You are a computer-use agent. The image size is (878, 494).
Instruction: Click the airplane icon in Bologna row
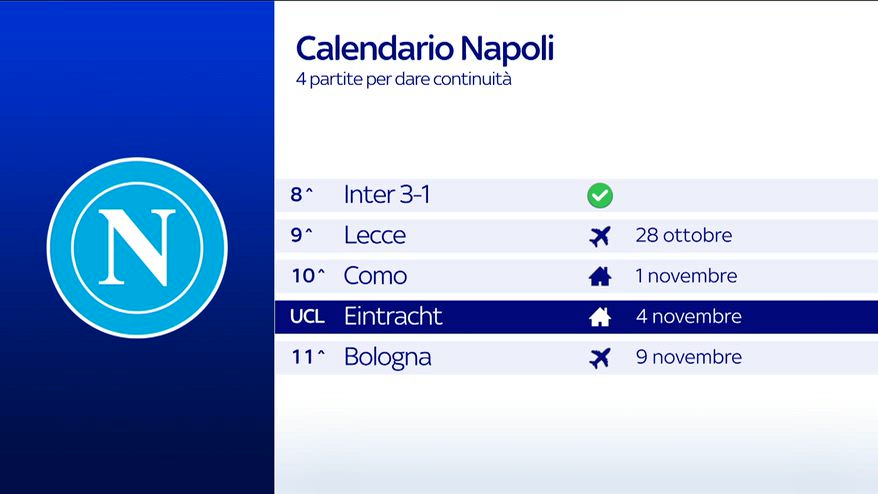(599, 358)
